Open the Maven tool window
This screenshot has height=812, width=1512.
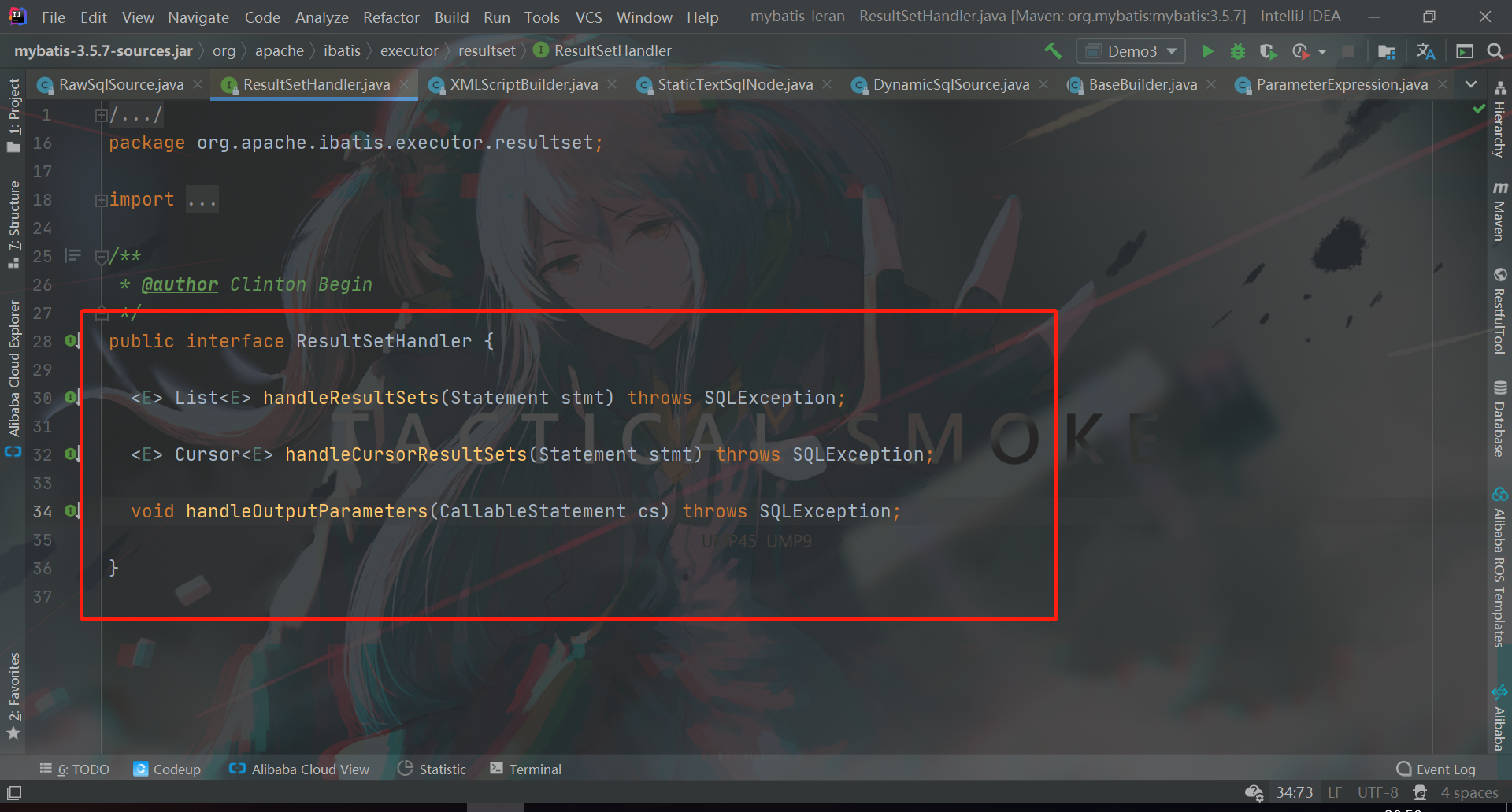click(x=1499, y=211)
